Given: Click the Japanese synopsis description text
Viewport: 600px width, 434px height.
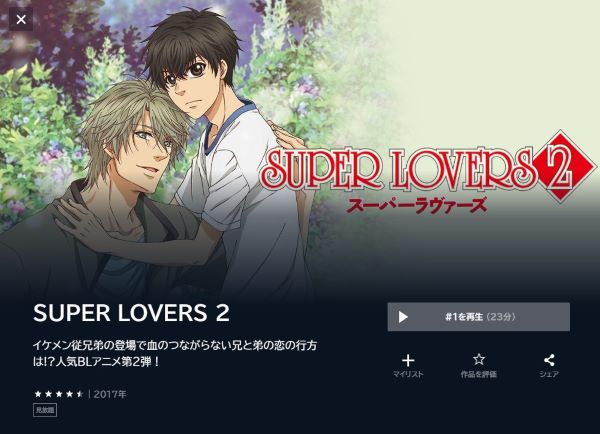Looking at the screenshot, I should coord(175,354).
